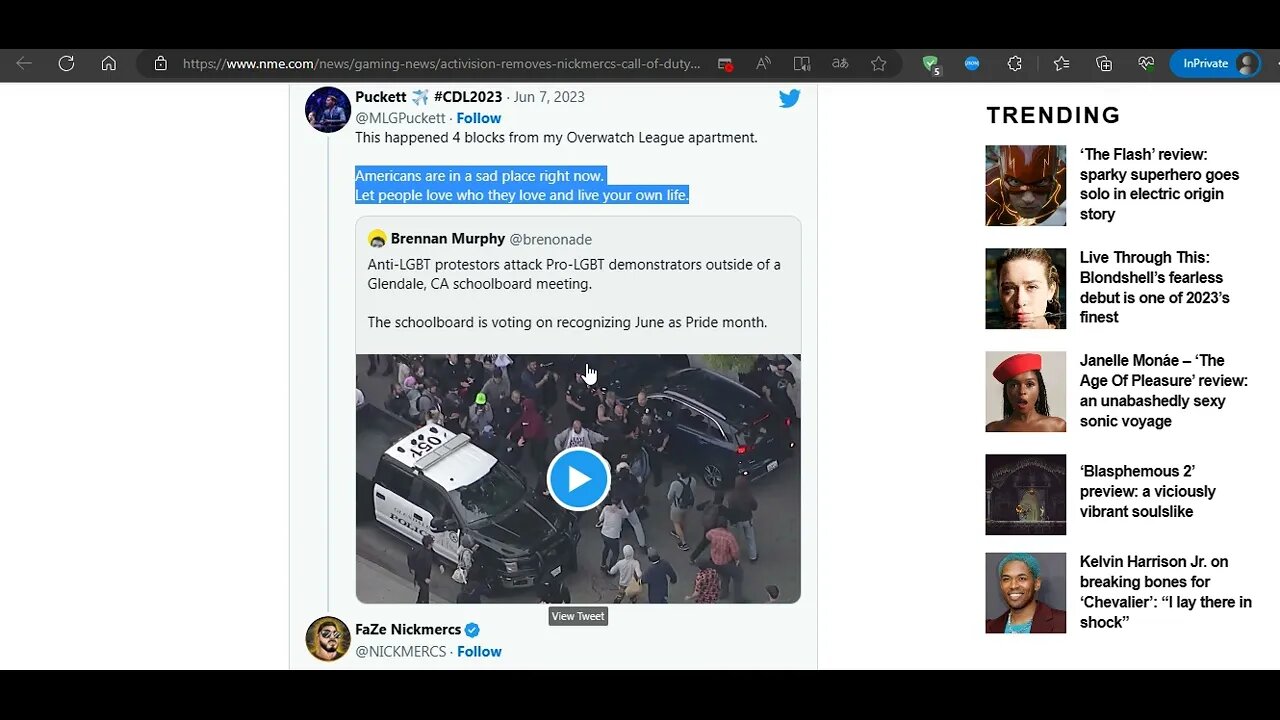Open the green shield extension icon
This screenshot has height=720, width=1280.
(931, 64)
